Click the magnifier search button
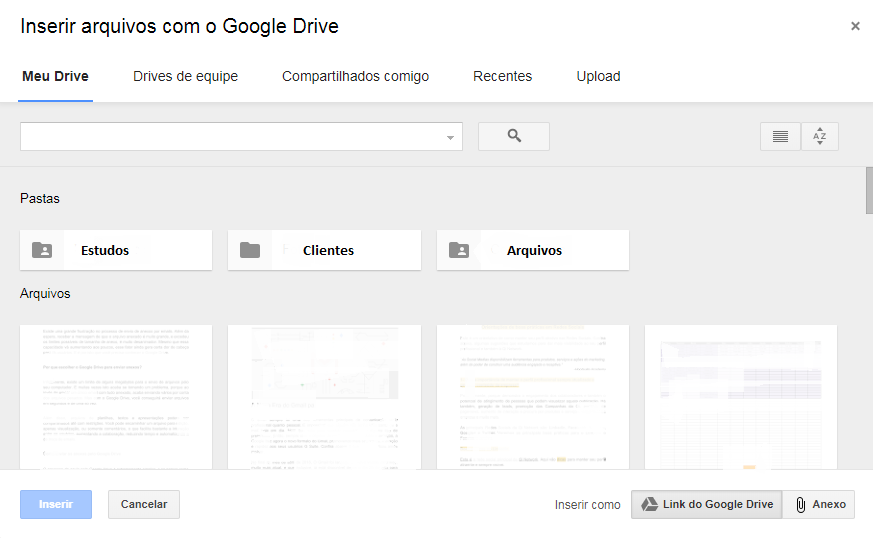This screenshot has height=538, width=873. tap(514, 136)
